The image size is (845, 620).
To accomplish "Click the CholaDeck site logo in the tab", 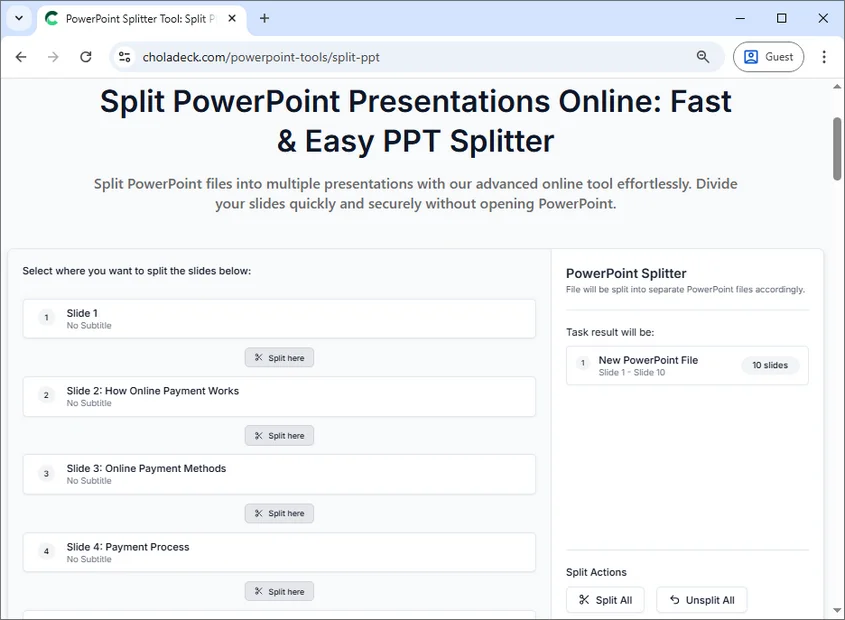I will tap(50, 18).
